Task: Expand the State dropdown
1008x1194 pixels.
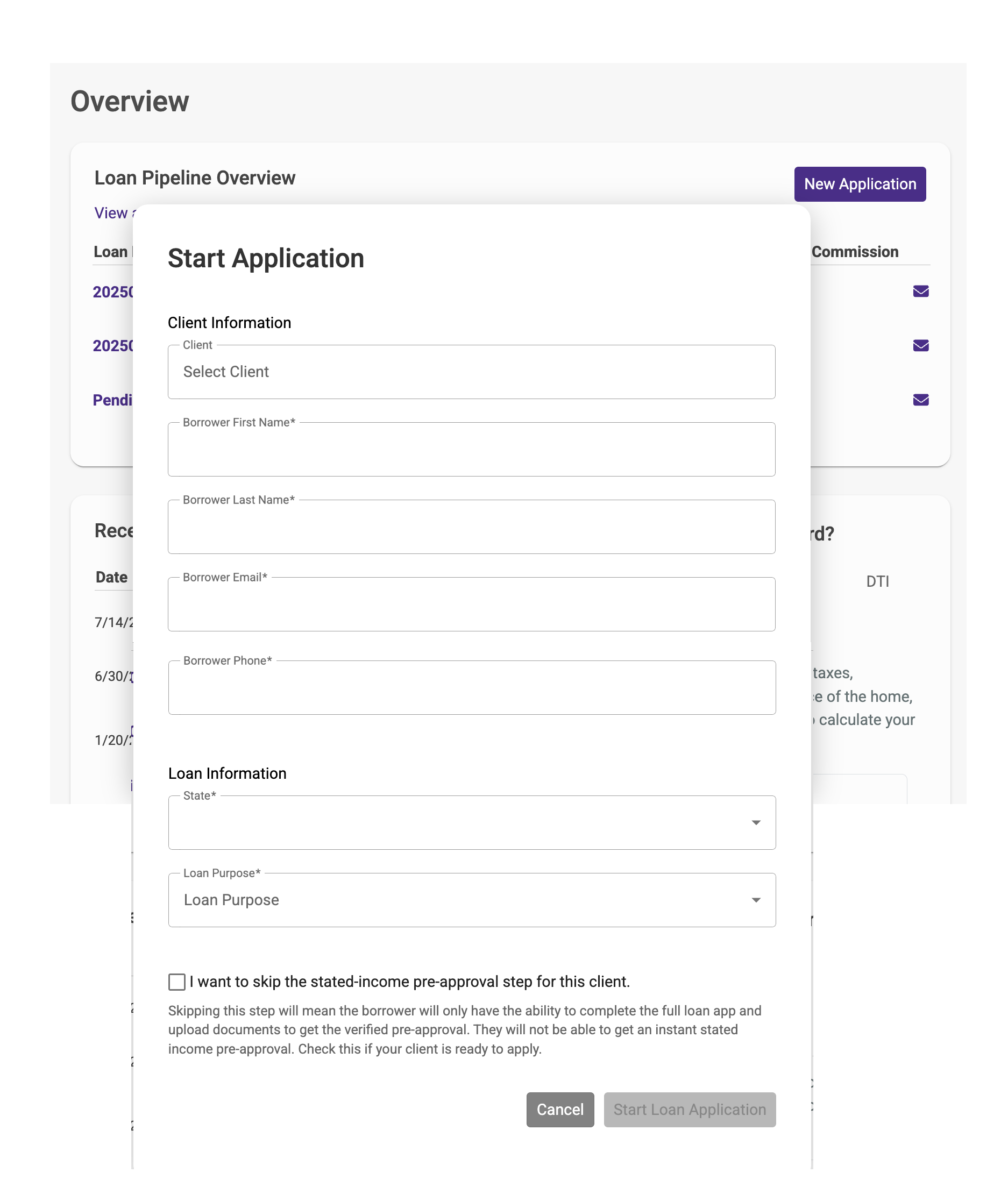Action: pos(471,823)
